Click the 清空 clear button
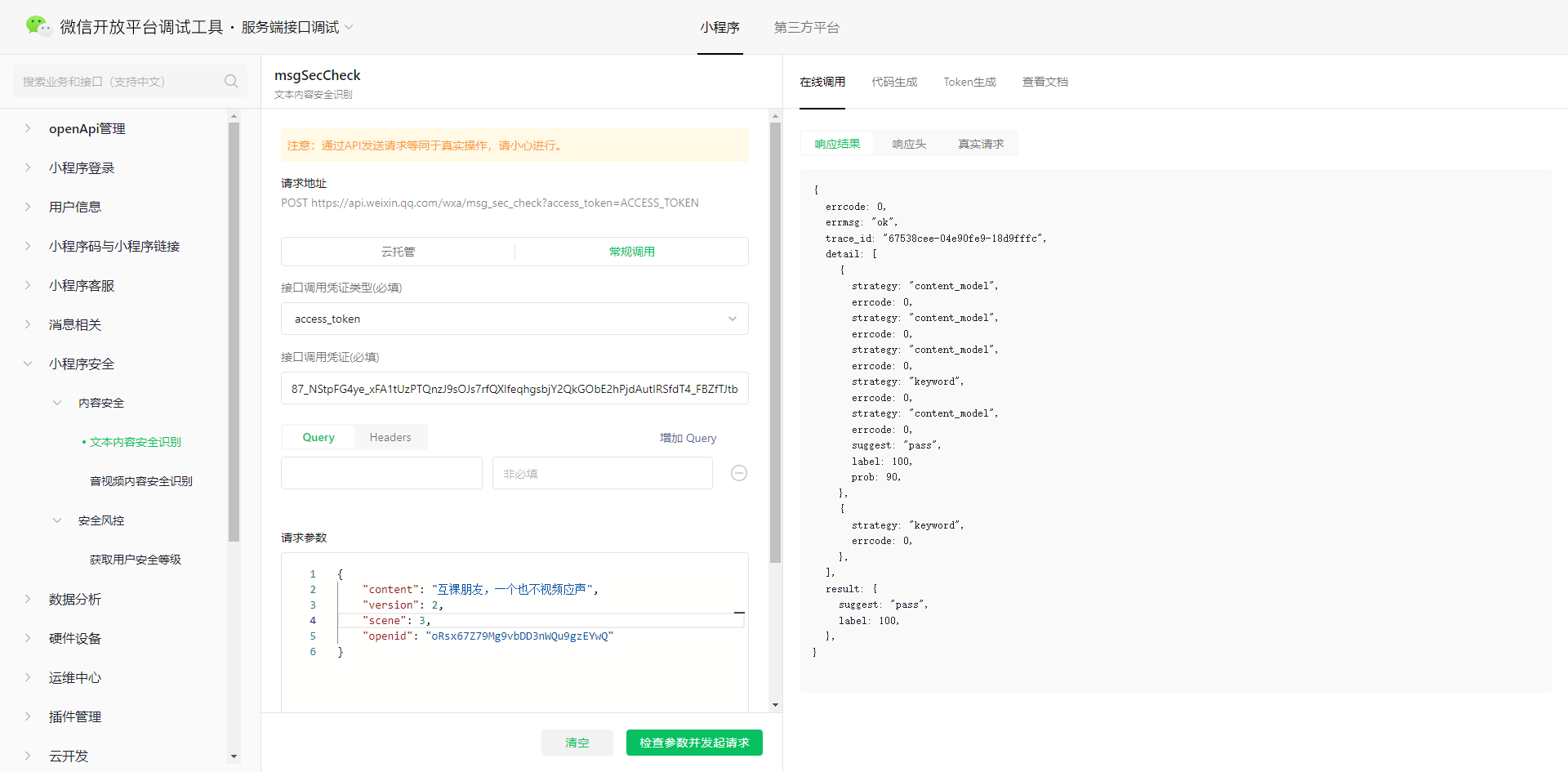Image resolution: width=1568 pixels, height=772 pixels. coord(577,743)
